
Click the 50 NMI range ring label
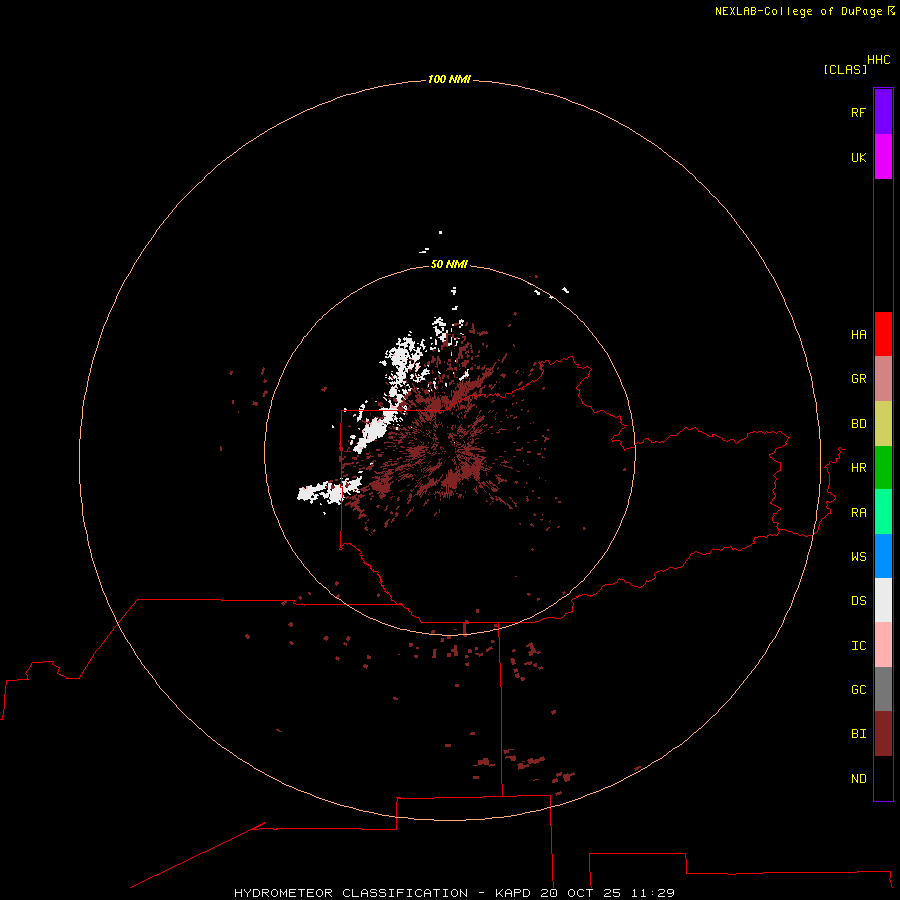point(449,264)
